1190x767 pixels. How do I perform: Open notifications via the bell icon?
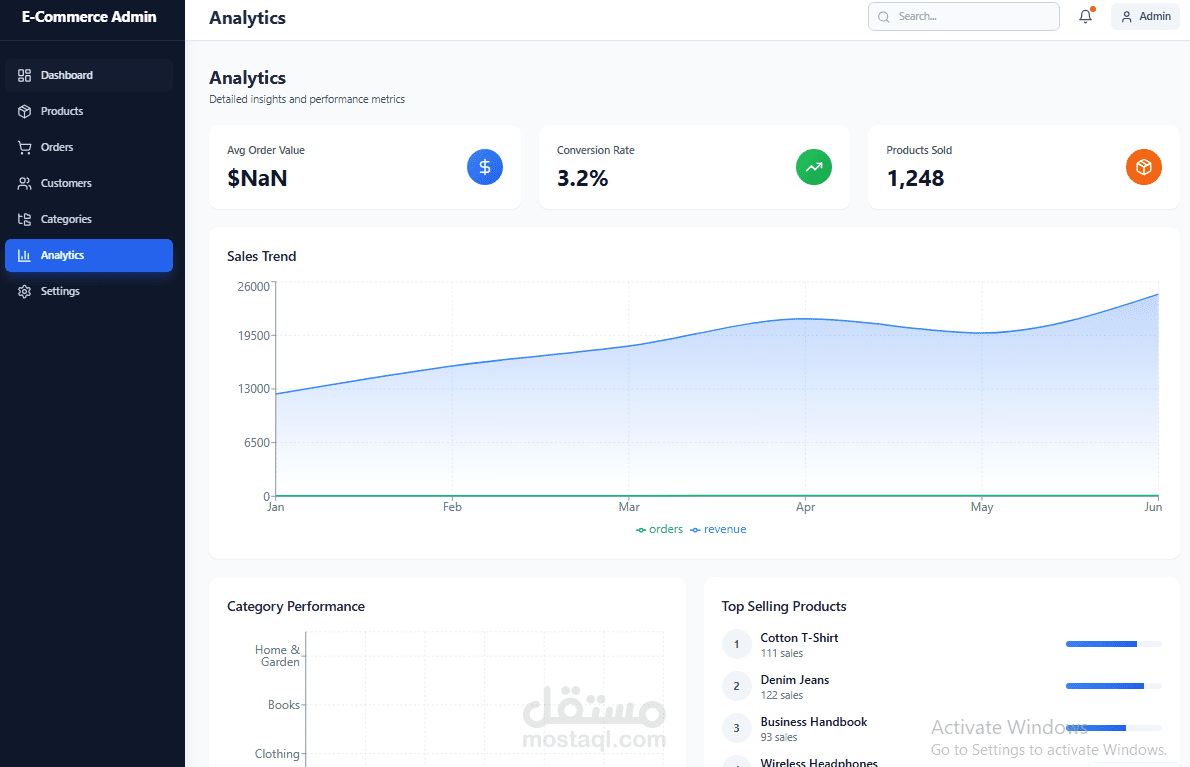tap(1085, 16)
